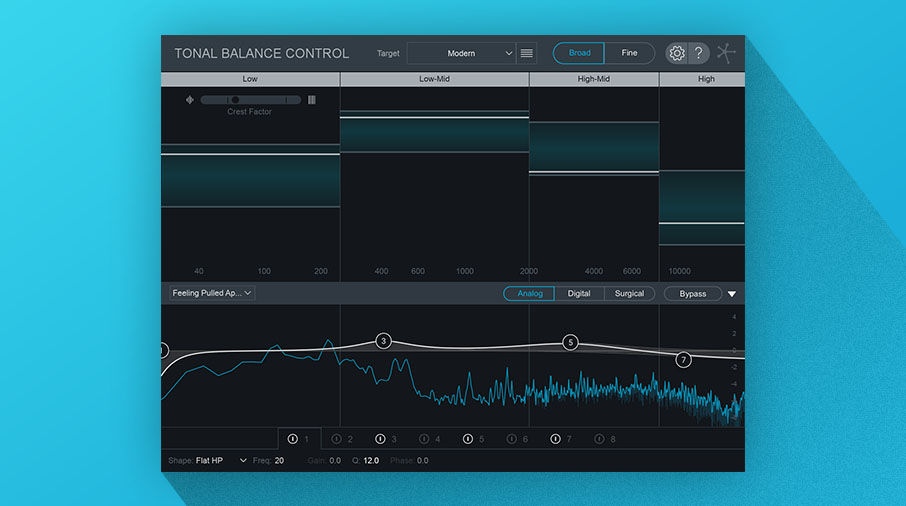Viewport: 906px width, 506px height.
Task: Open the target list menu icon
Action: [x=527, y=53]
